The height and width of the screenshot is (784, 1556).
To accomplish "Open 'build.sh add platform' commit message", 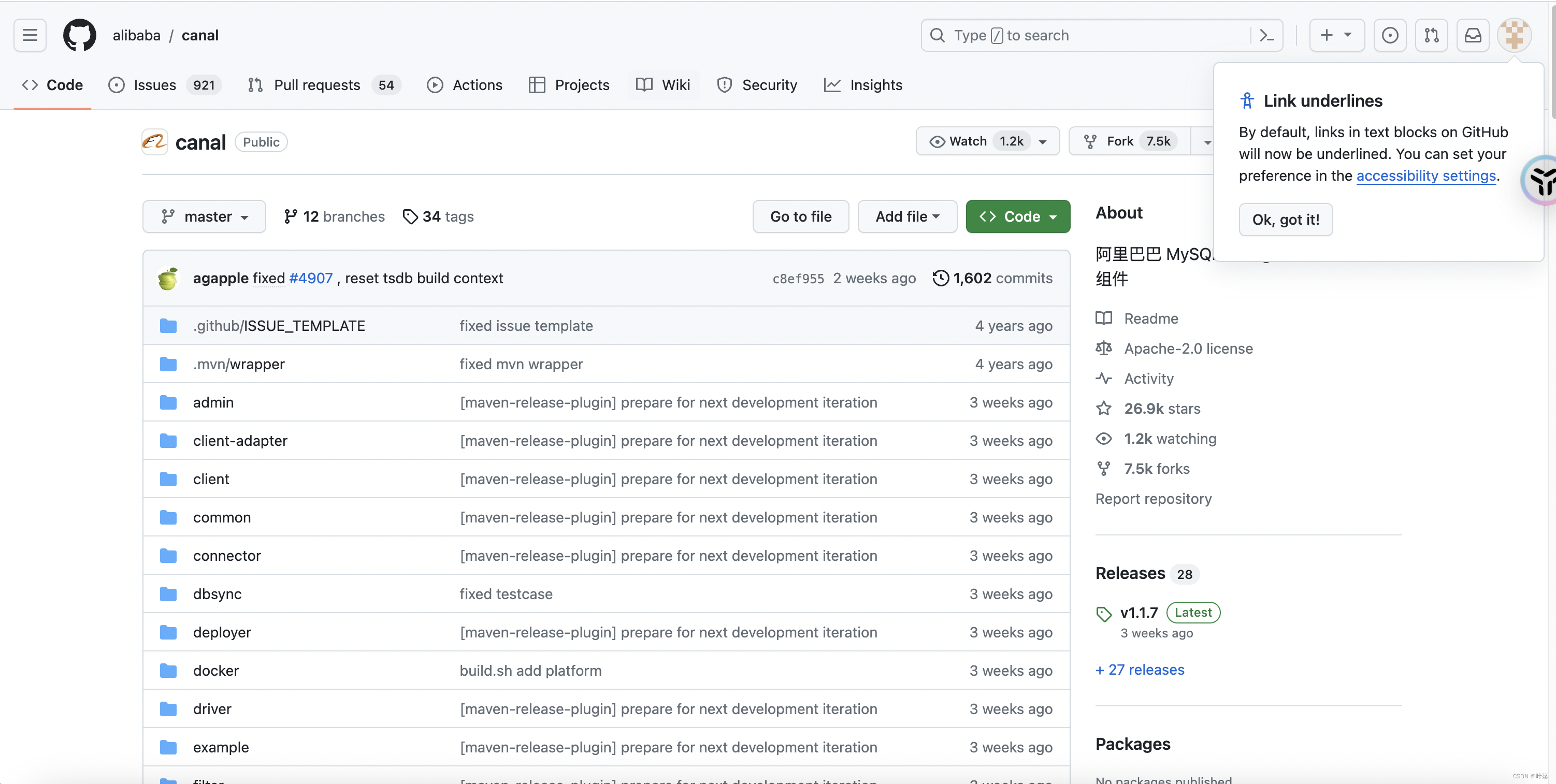I will tap(530, 671).
